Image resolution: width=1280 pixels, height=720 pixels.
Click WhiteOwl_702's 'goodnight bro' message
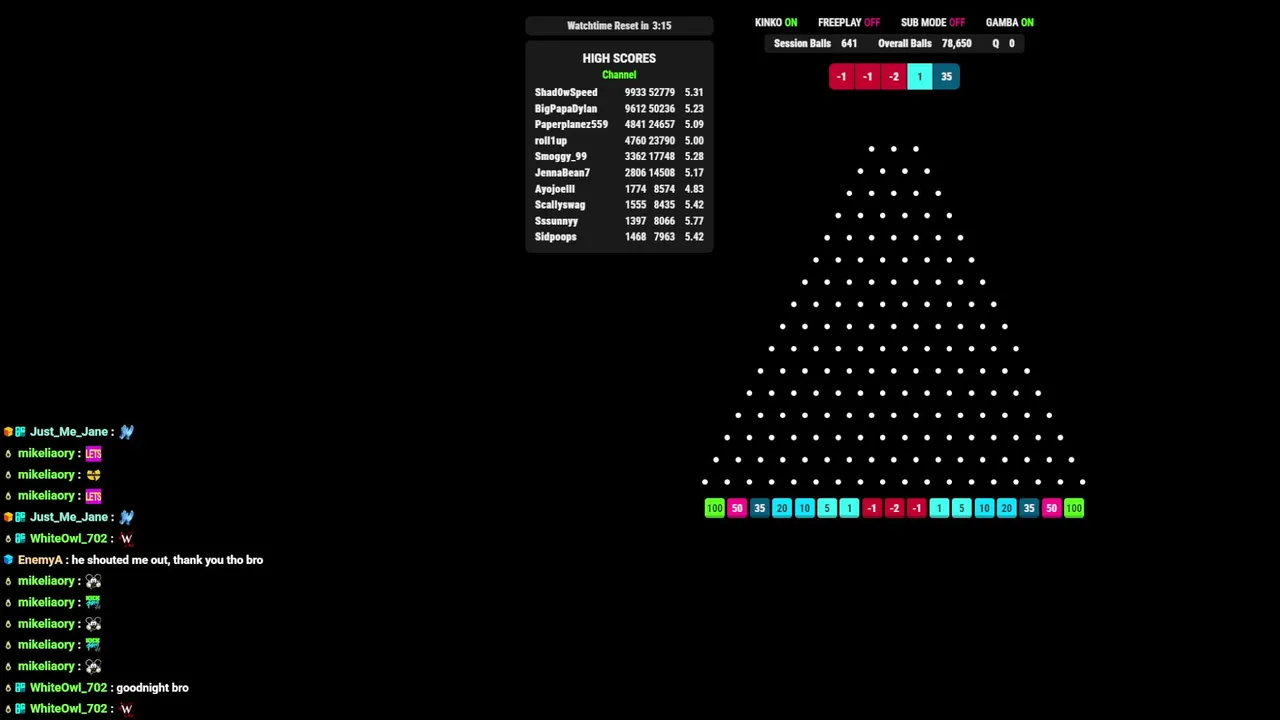point(152,688)
